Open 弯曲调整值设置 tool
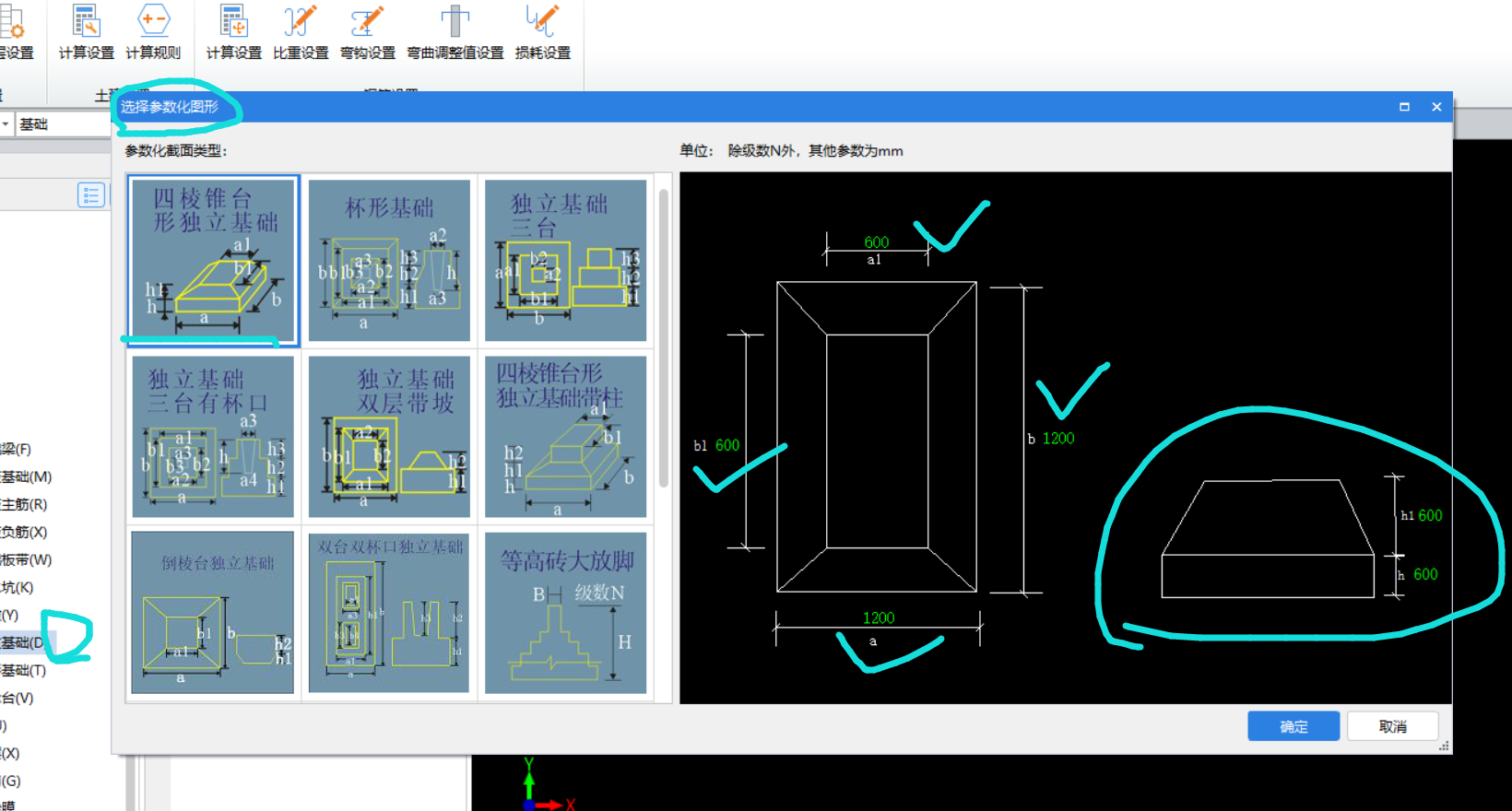The width and height of the screenshot is (1512, 811). 455,33
